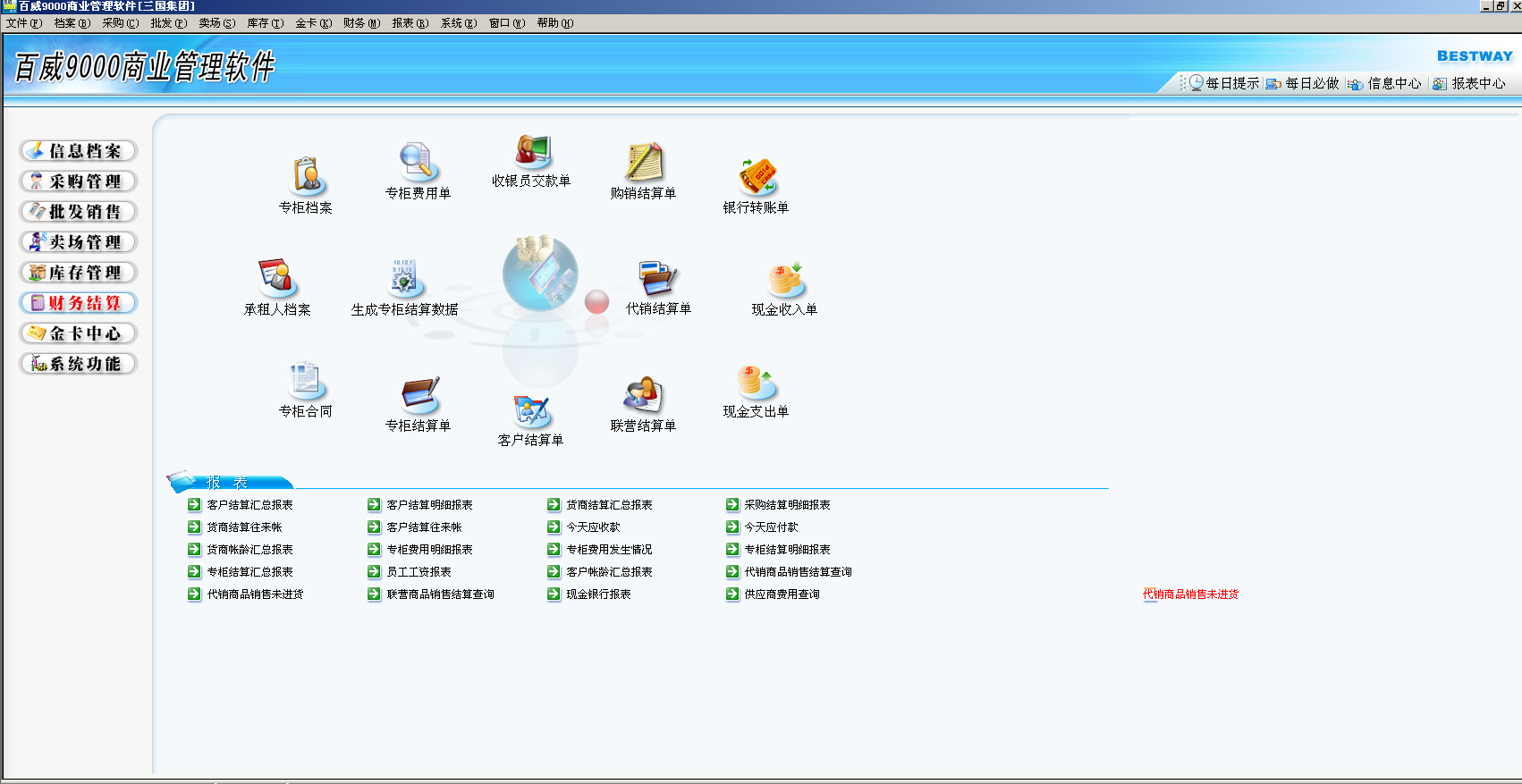This screenshot has height=784, width=1522.
Task: Open the 专柜结算单 icon
Action: 419,394
